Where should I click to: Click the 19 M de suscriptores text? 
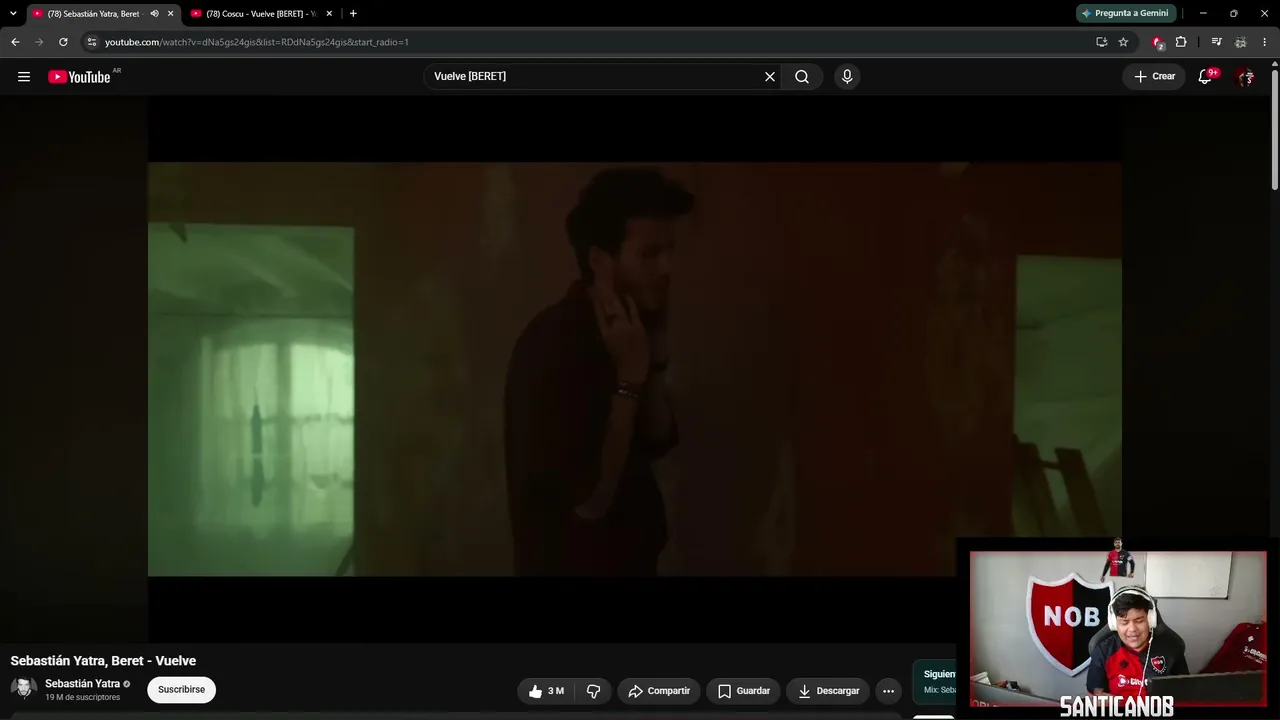(82, 697)
